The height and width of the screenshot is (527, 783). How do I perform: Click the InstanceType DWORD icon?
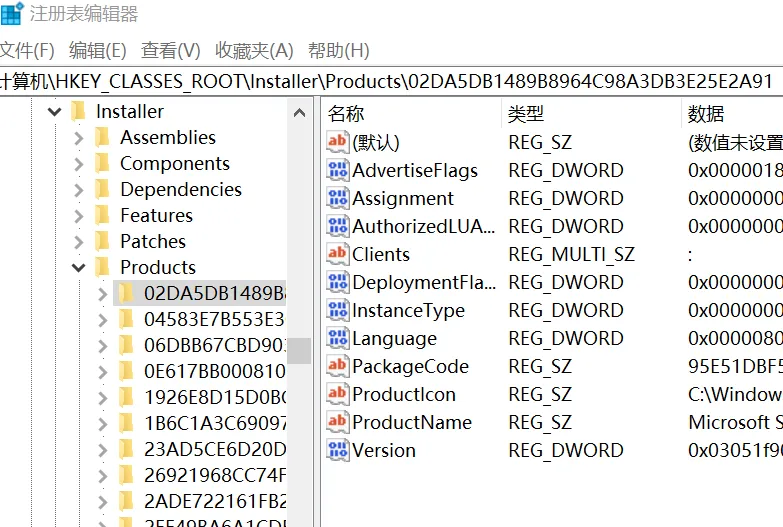338,310
